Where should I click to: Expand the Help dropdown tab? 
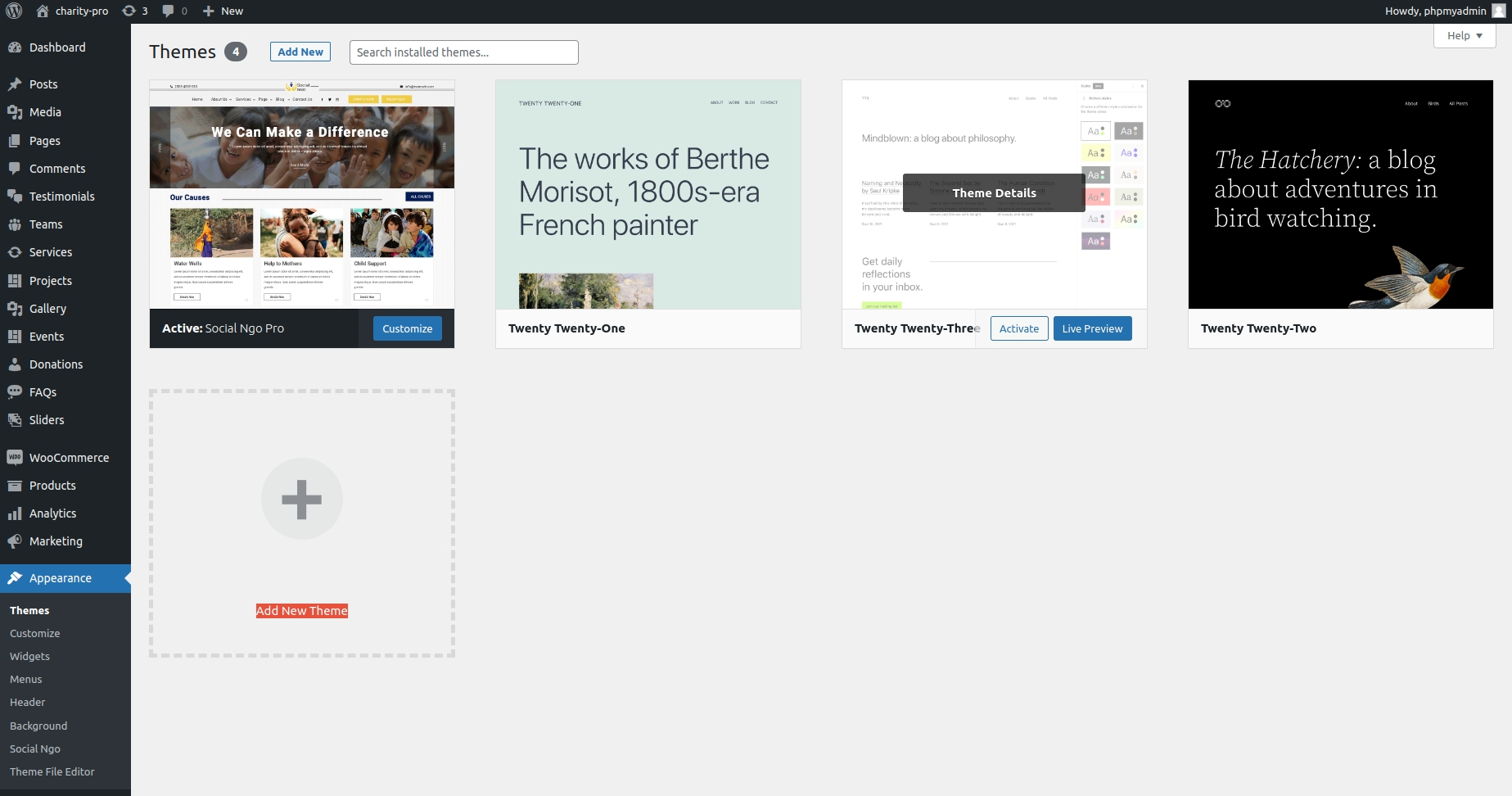(1465, 35)
